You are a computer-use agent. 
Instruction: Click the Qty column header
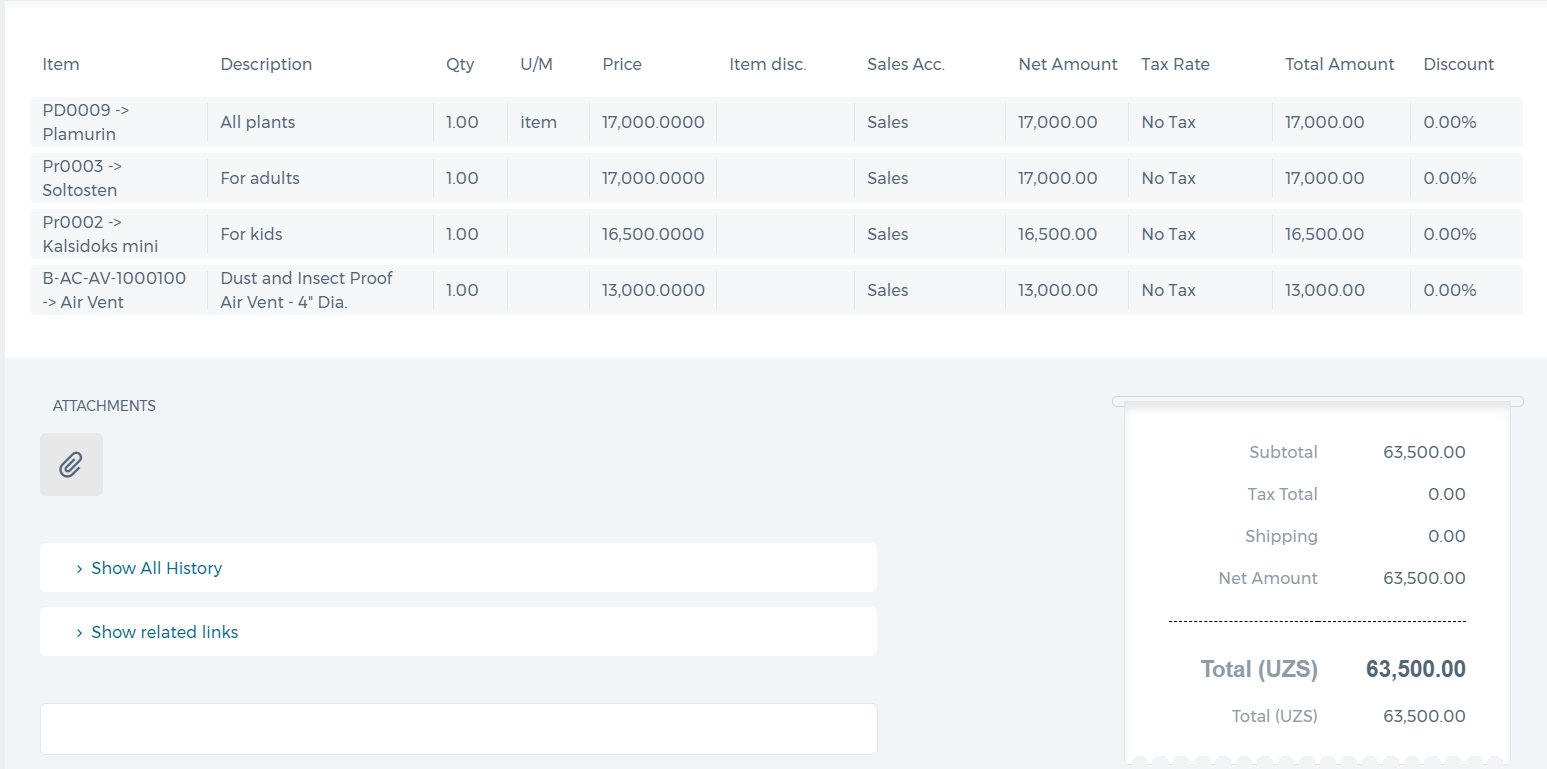(460, 64)
